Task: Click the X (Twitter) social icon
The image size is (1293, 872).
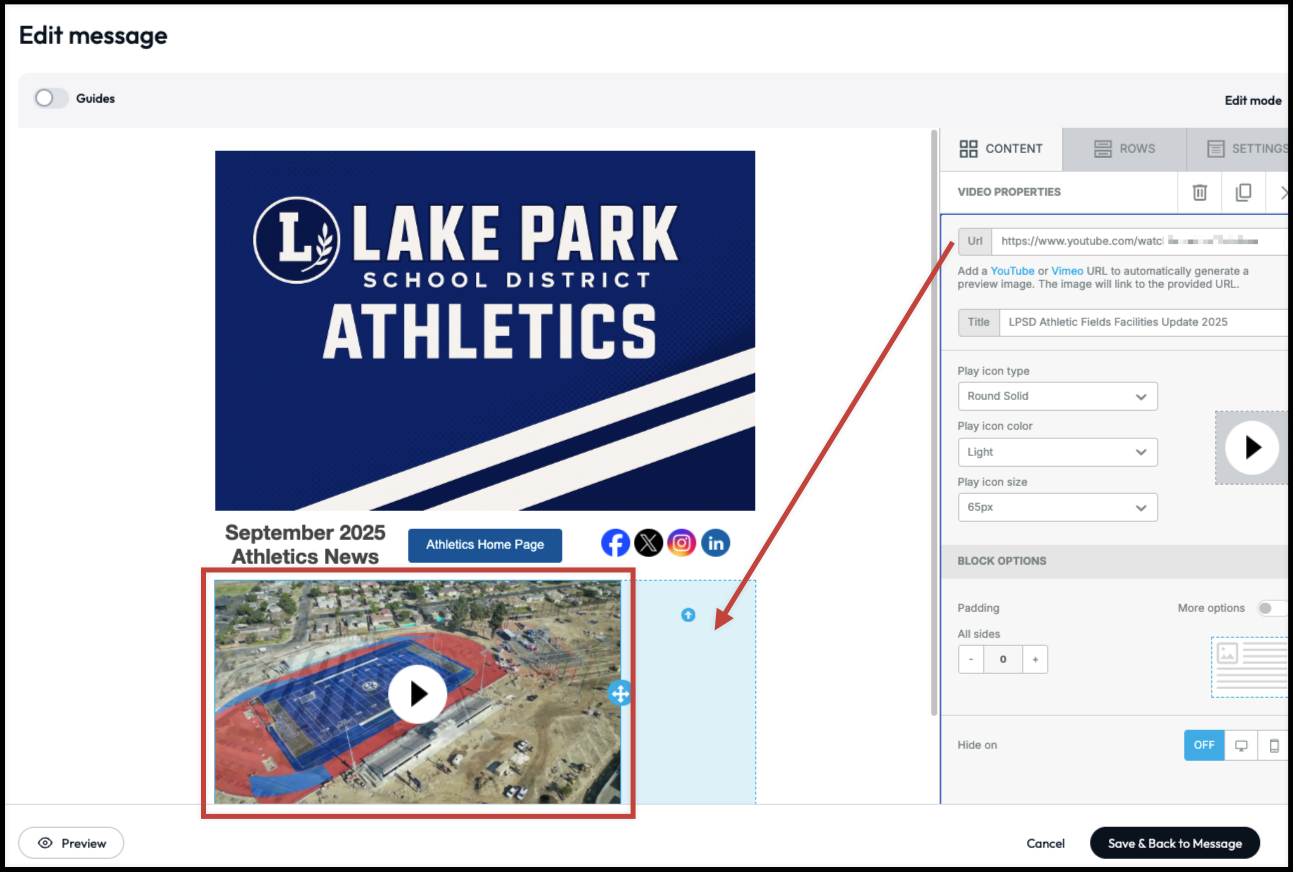Action: (648, 543)
